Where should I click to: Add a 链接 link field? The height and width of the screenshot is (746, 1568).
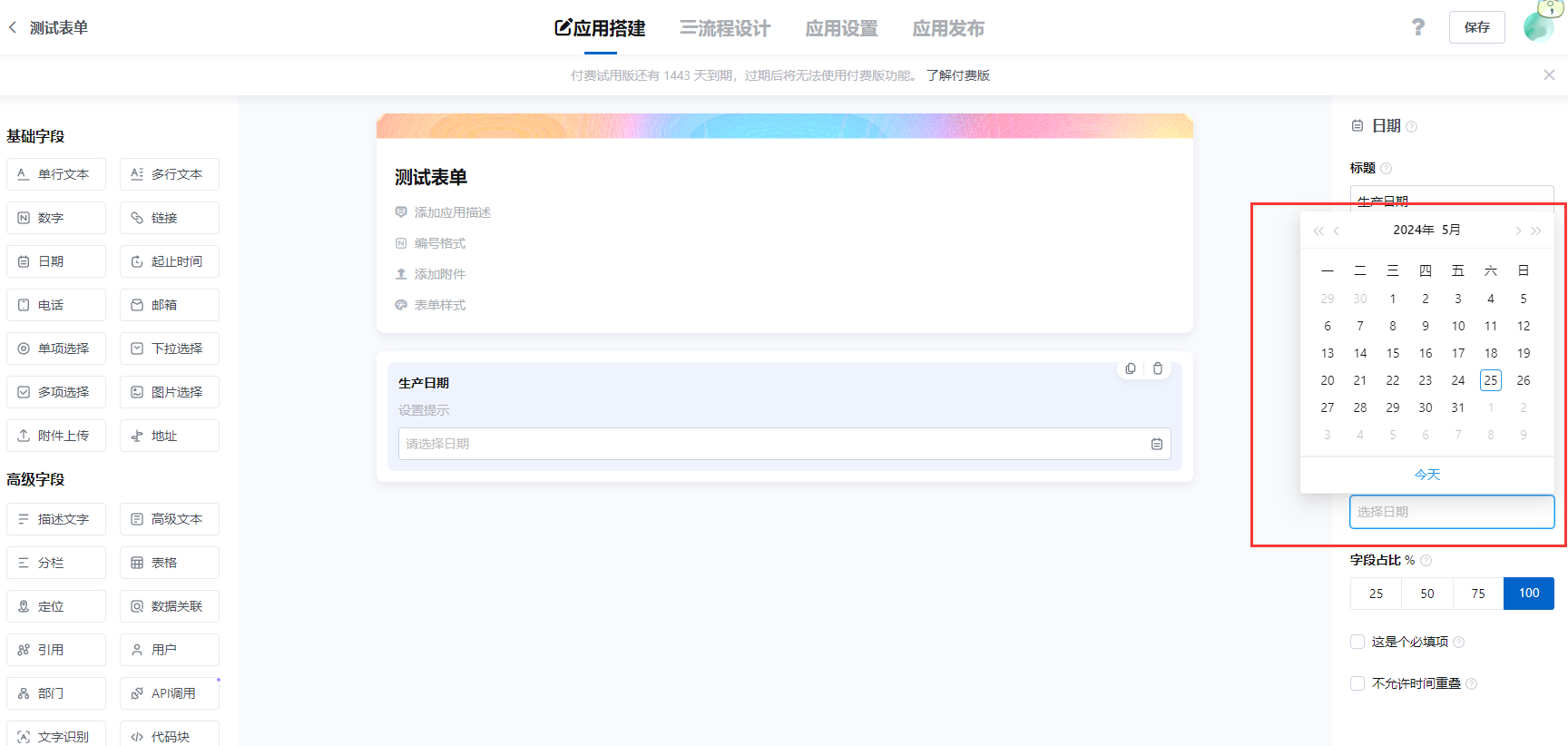click(170, 218)
